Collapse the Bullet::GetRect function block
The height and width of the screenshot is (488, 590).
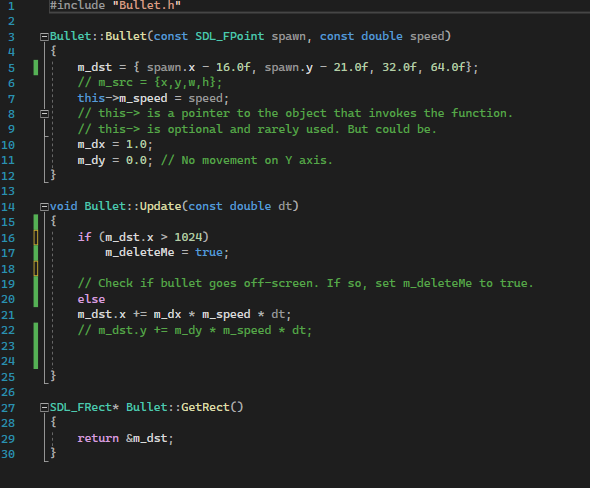[44, 407]
